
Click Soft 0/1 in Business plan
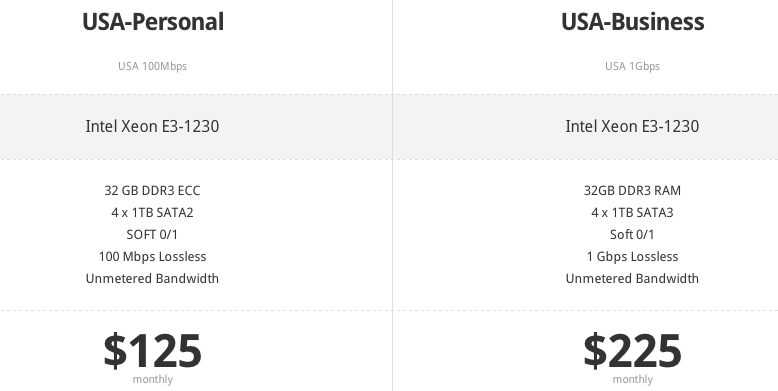[632, 234]
